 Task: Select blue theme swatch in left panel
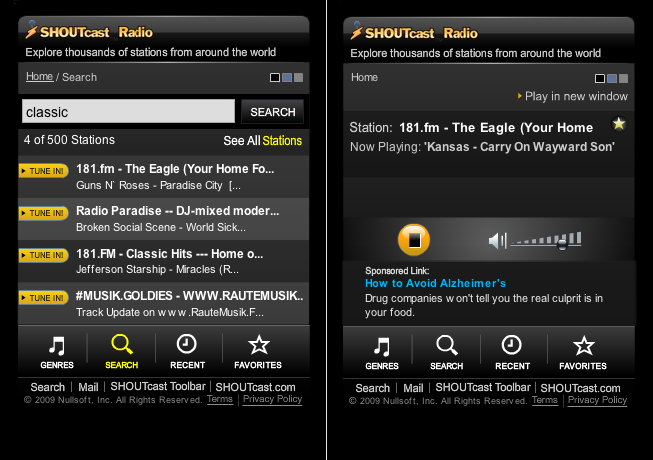tap(287, 77)
